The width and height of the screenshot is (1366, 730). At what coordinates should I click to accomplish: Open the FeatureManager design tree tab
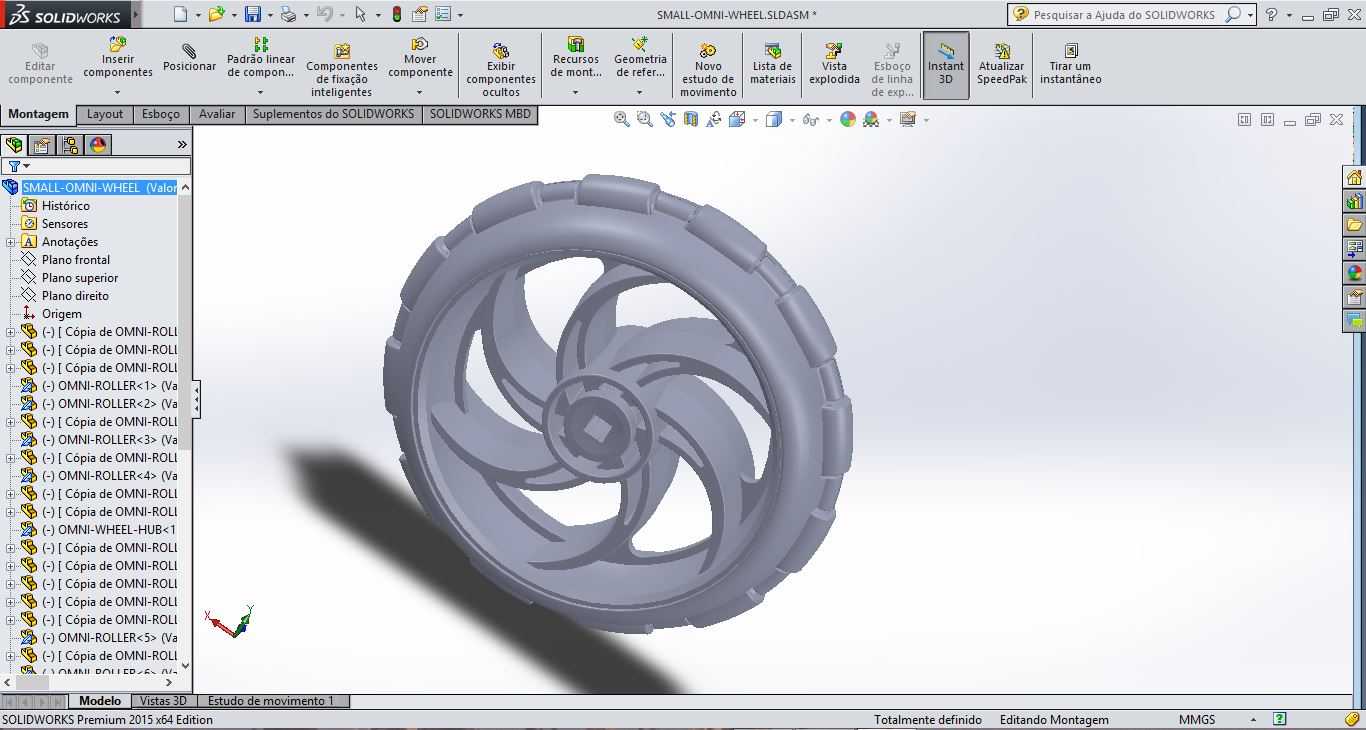[x=14, y=145]
